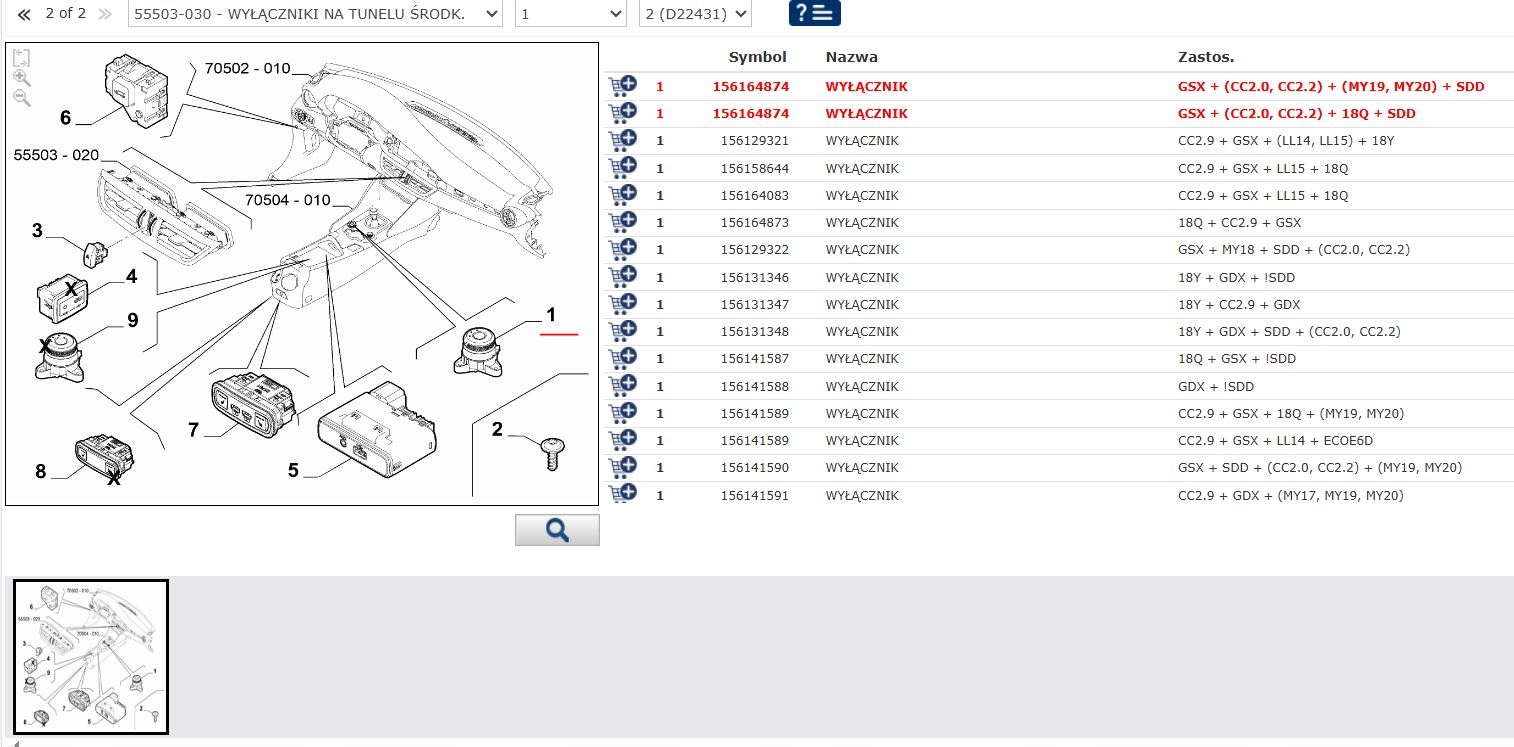Open the 55503-030 section dropdown
The width and height of the screenshot is (1514, 747).
pyautogui.click(x=315, y=14)
